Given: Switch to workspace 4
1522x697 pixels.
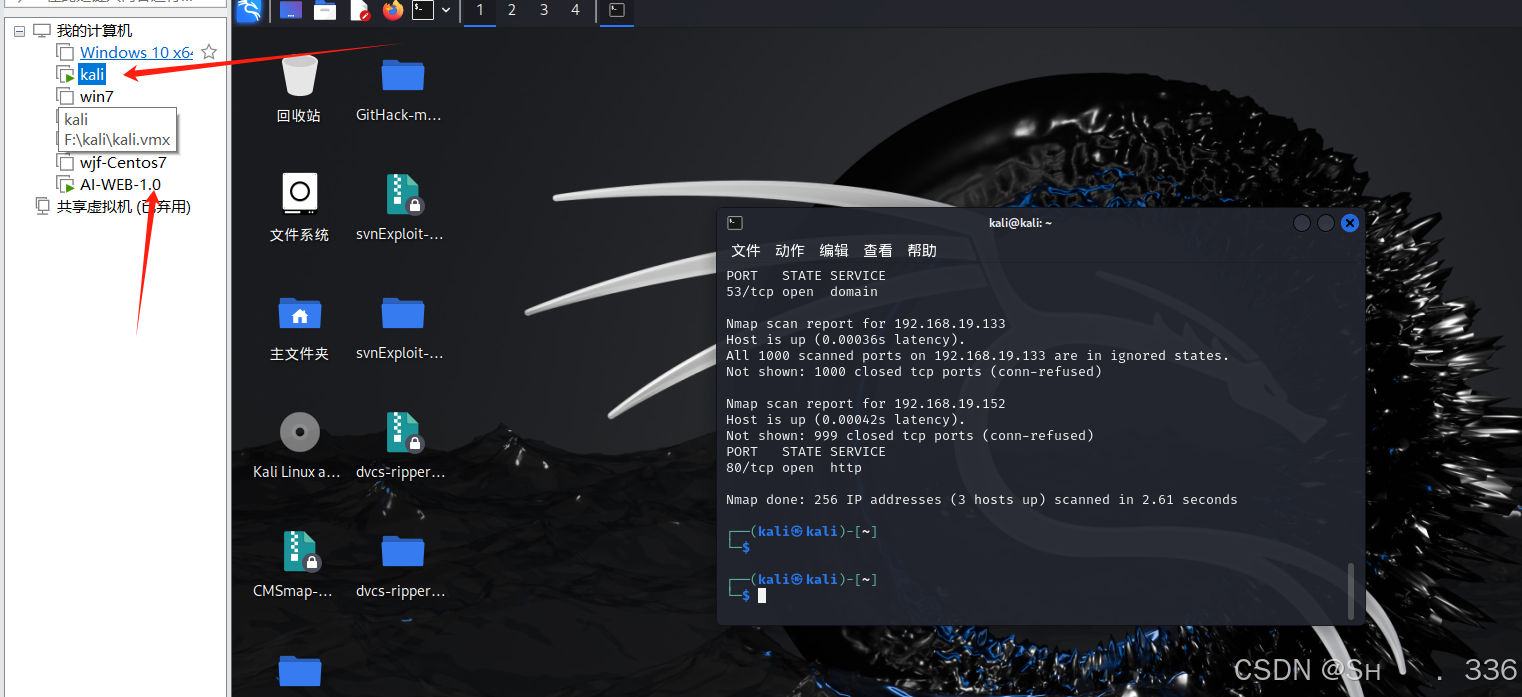Looking at the screenshot, I should click(x=575, y=10).
